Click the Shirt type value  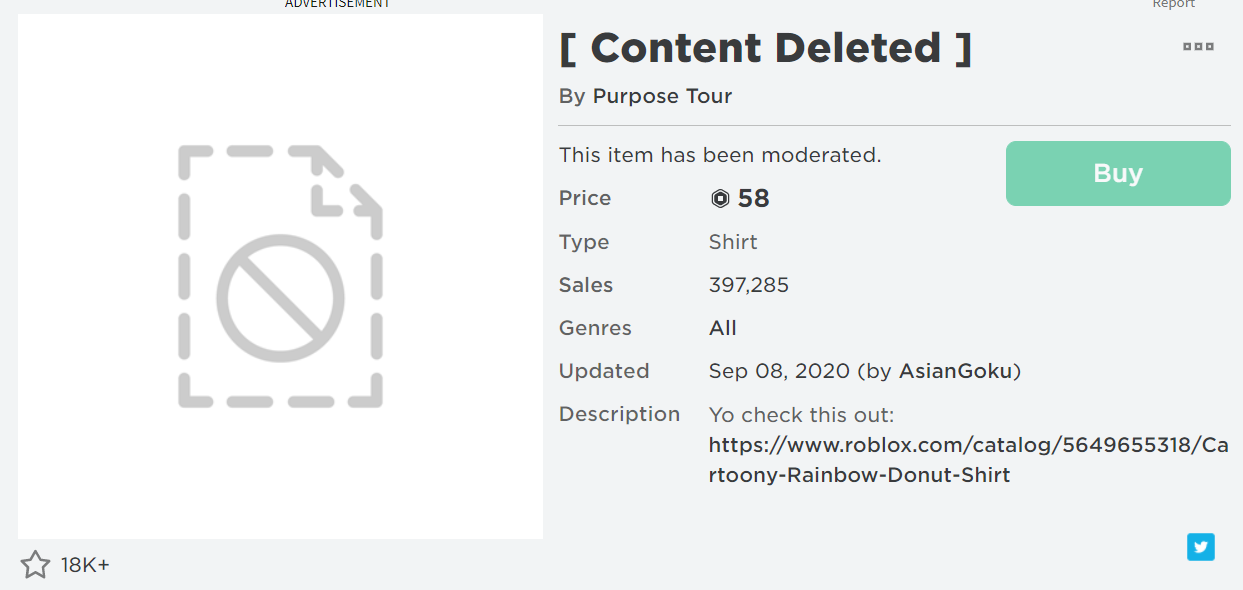pos(733,242)
